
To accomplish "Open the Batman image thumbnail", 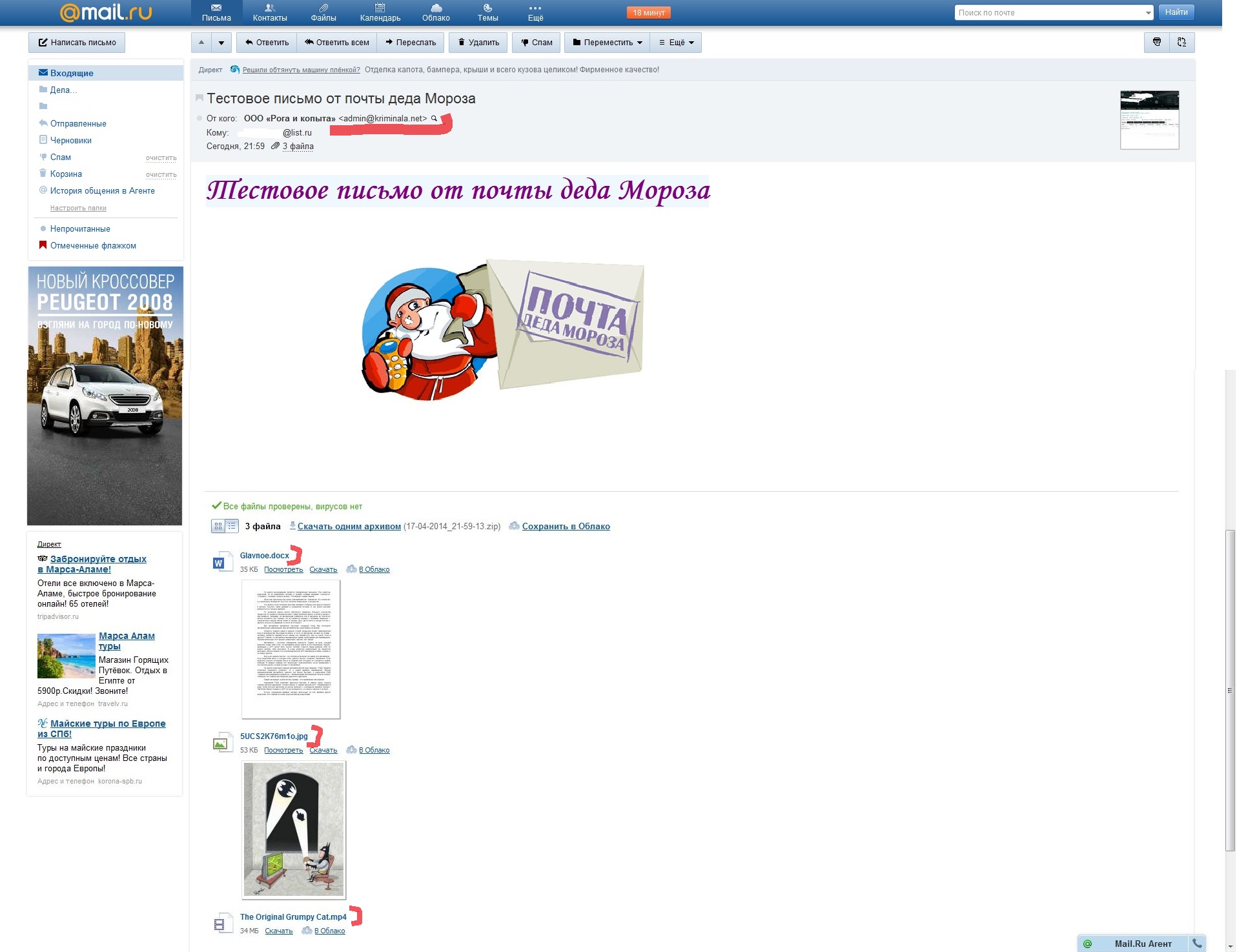I will click(294, 829).
